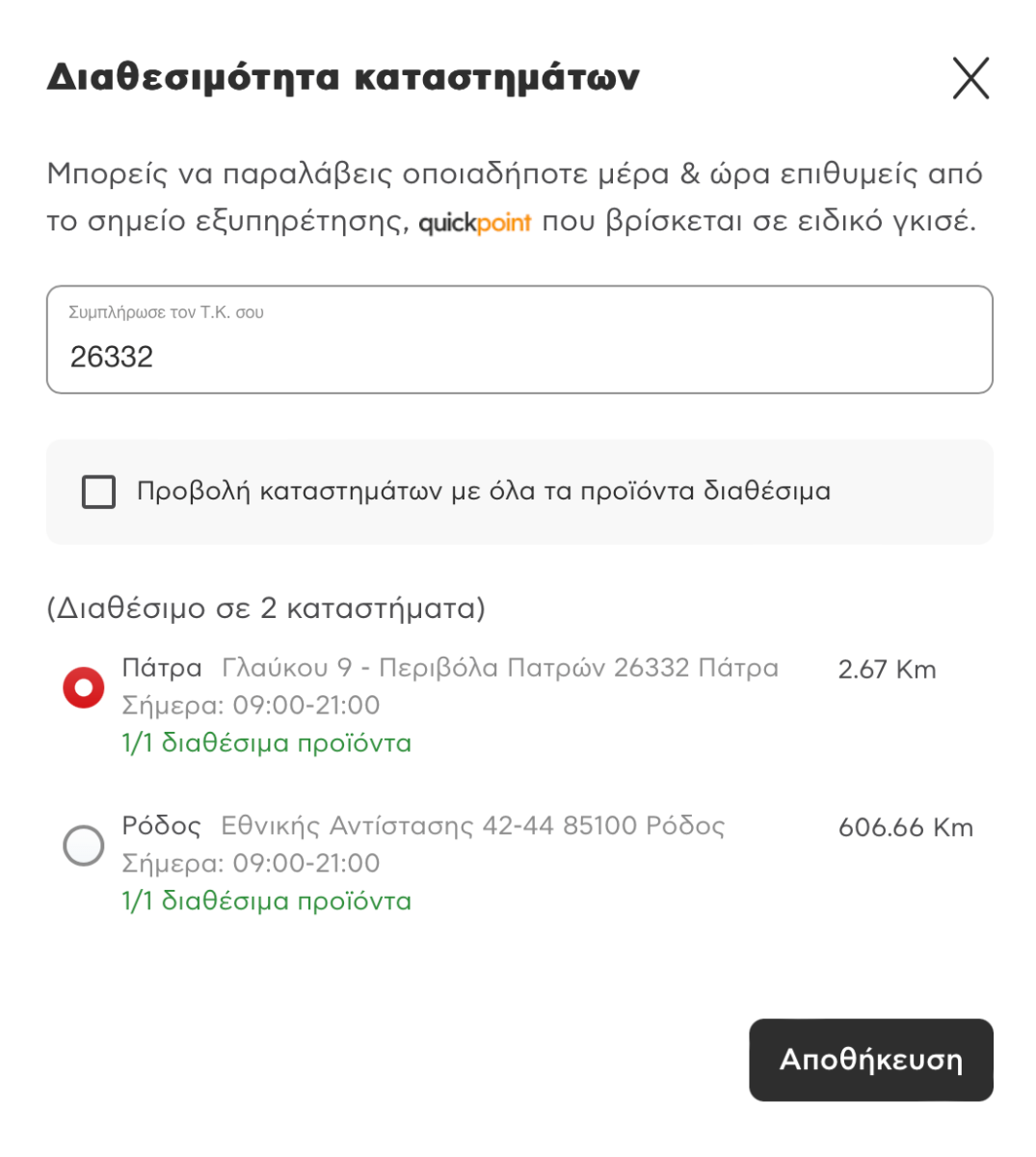Select the Ρόδος store radio button
The width and height of the screenshot is (1036, 1157).
[84, 845]
